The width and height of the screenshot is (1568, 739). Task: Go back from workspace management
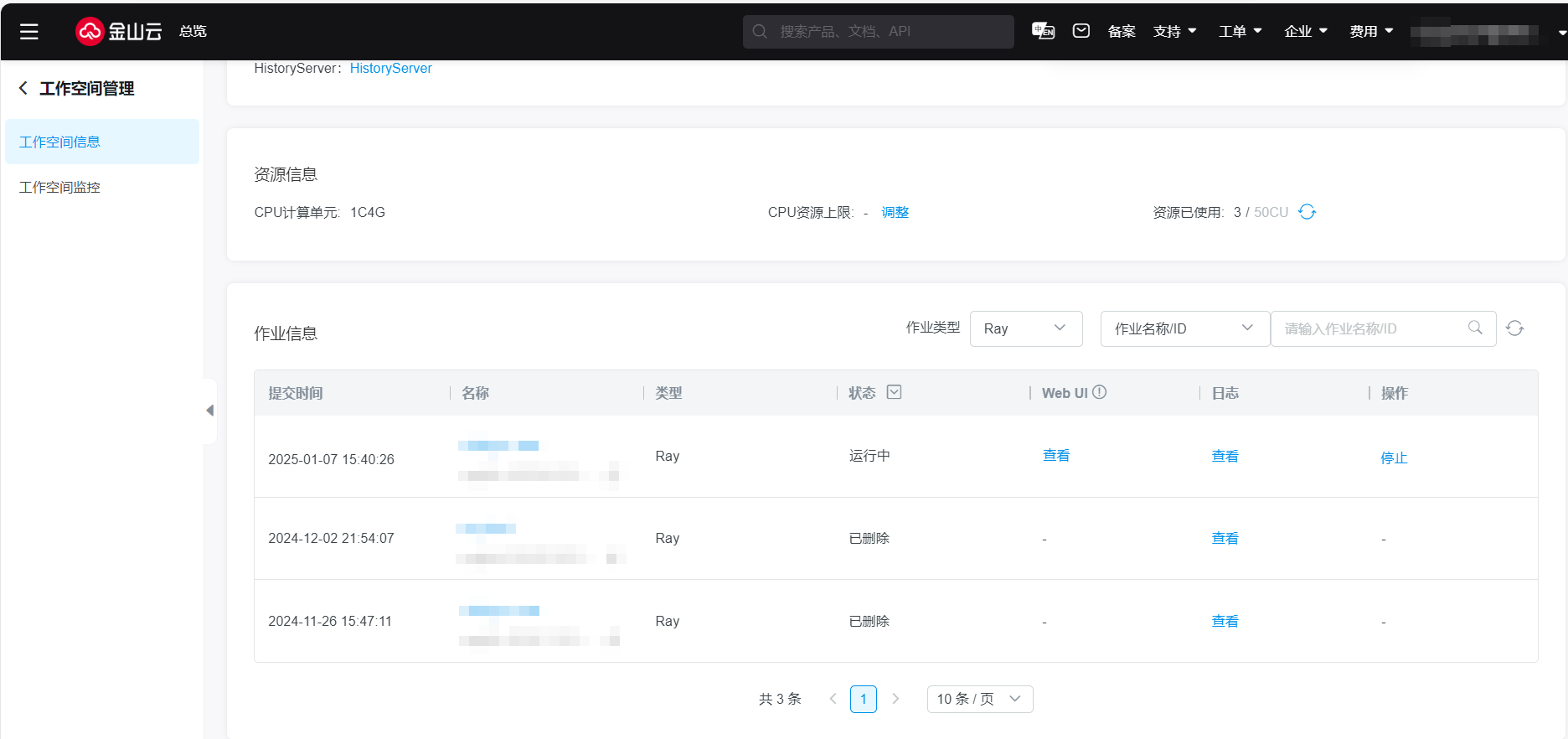click(23, 88)
